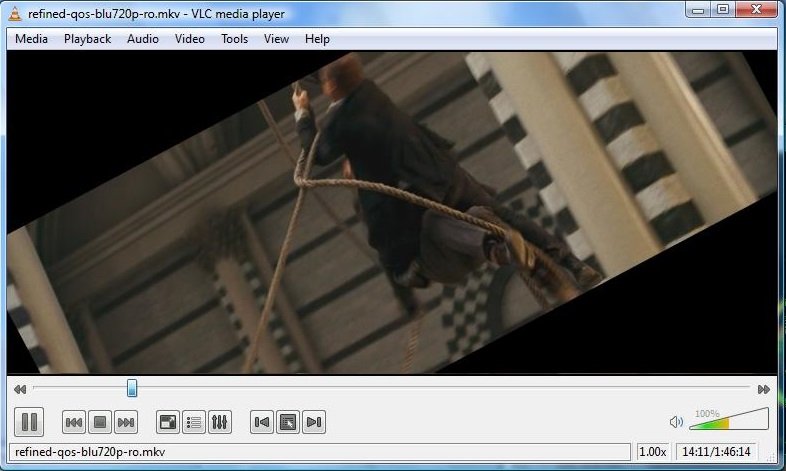
Task: Skip to previous media in playlist
Action: 74,422
